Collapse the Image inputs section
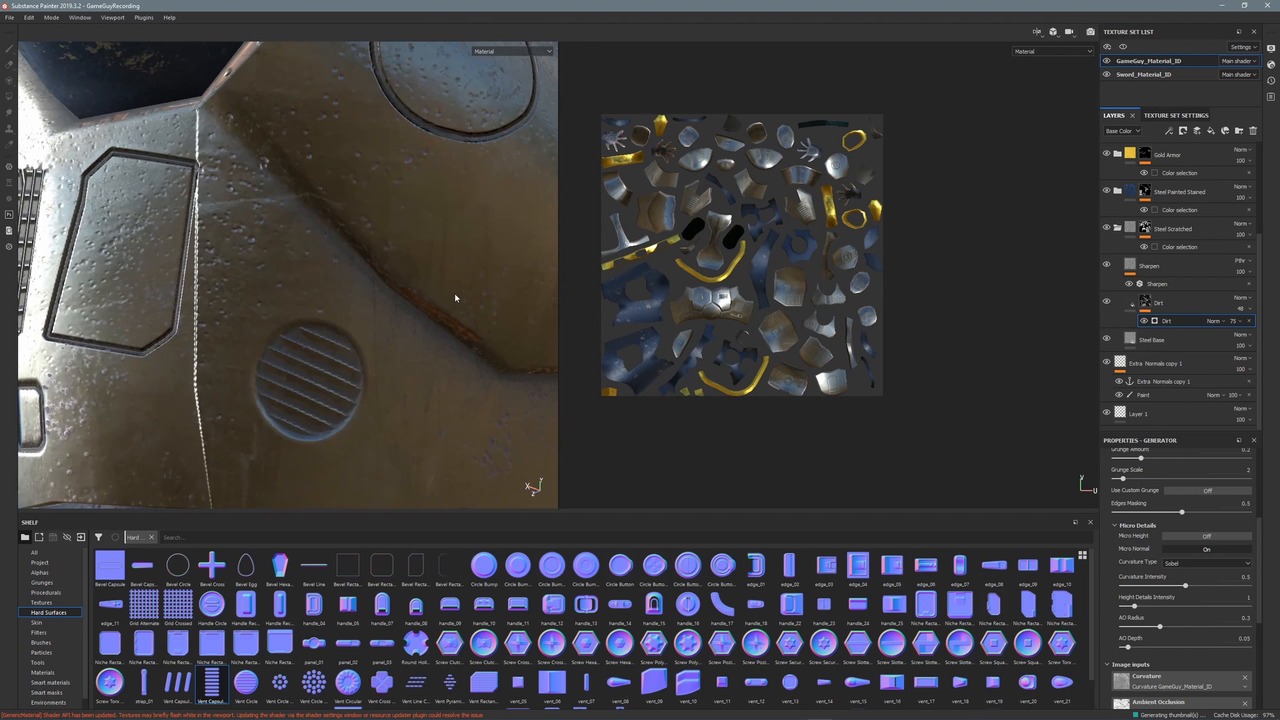1280x720 pixels. [1107, 664]
